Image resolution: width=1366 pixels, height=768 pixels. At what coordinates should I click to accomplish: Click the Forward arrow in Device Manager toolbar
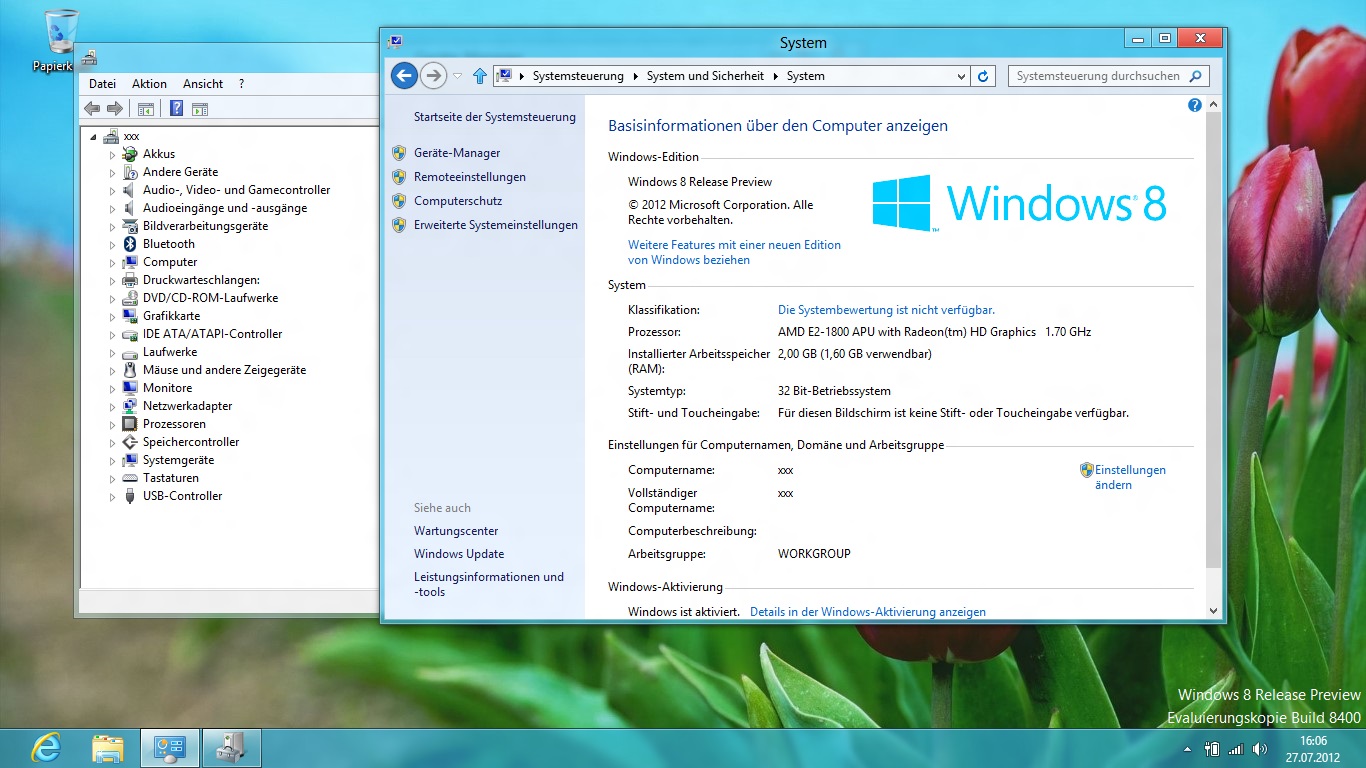(115, 109)
